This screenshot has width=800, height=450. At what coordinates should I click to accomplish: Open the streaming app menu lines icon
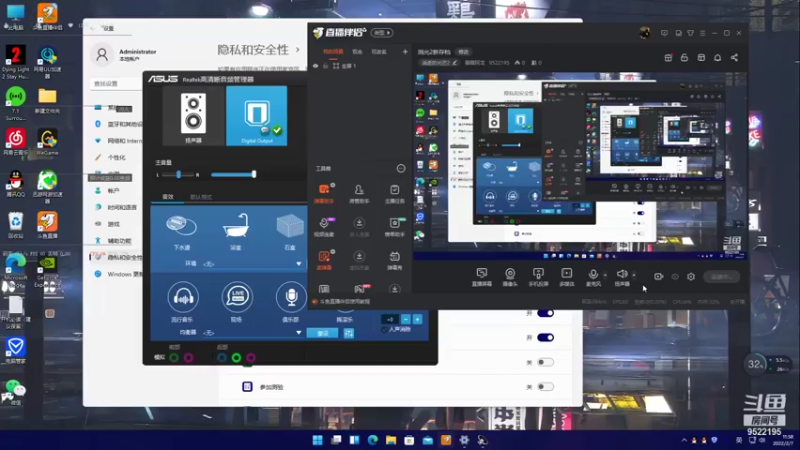point(703,33)
